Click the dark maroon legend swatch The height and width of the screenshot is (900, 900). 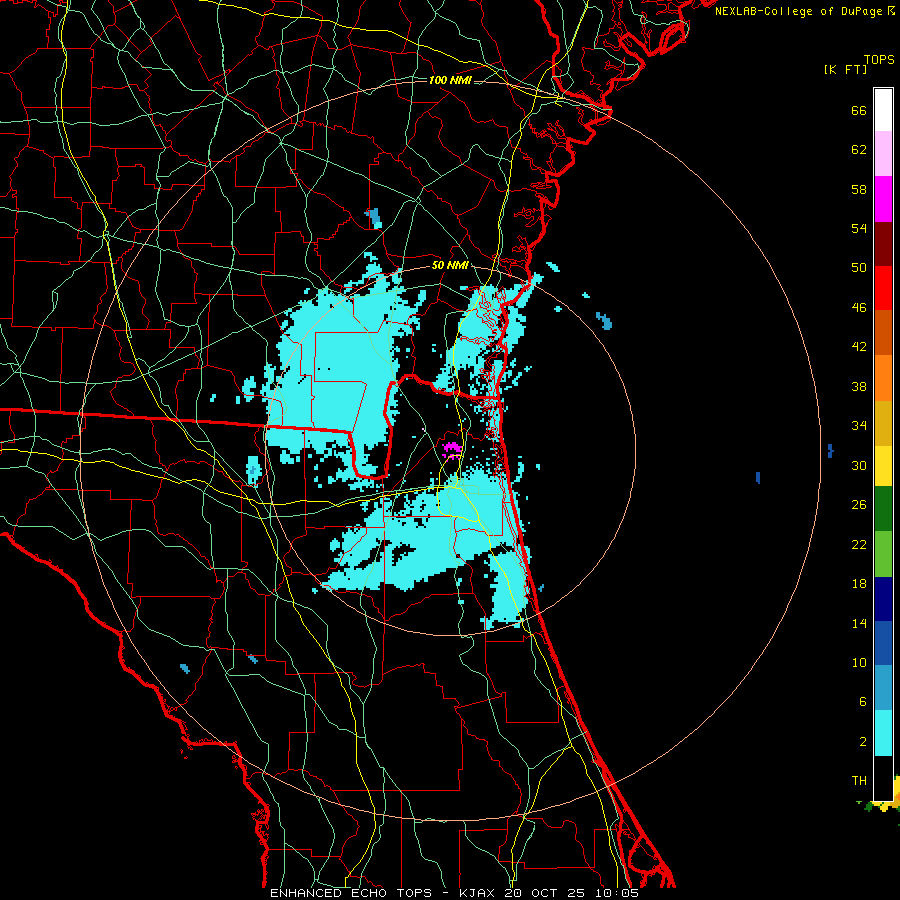[883, 243]
